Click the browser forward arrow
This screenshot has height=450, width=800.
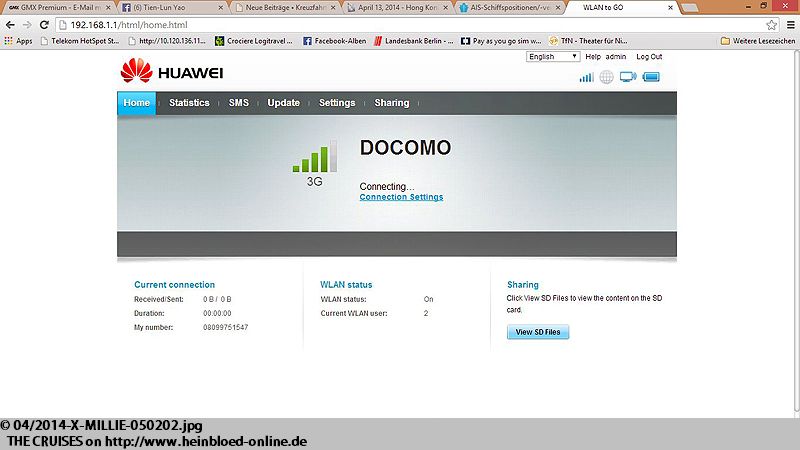pyautogui.click(x=27, y=24)
